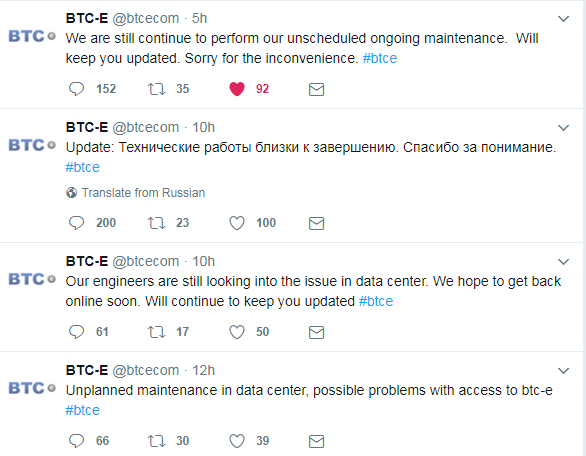Like the 12h tweet with 39 likes
The height and width of the screenshot is (456, 586).
pos(237,441)
